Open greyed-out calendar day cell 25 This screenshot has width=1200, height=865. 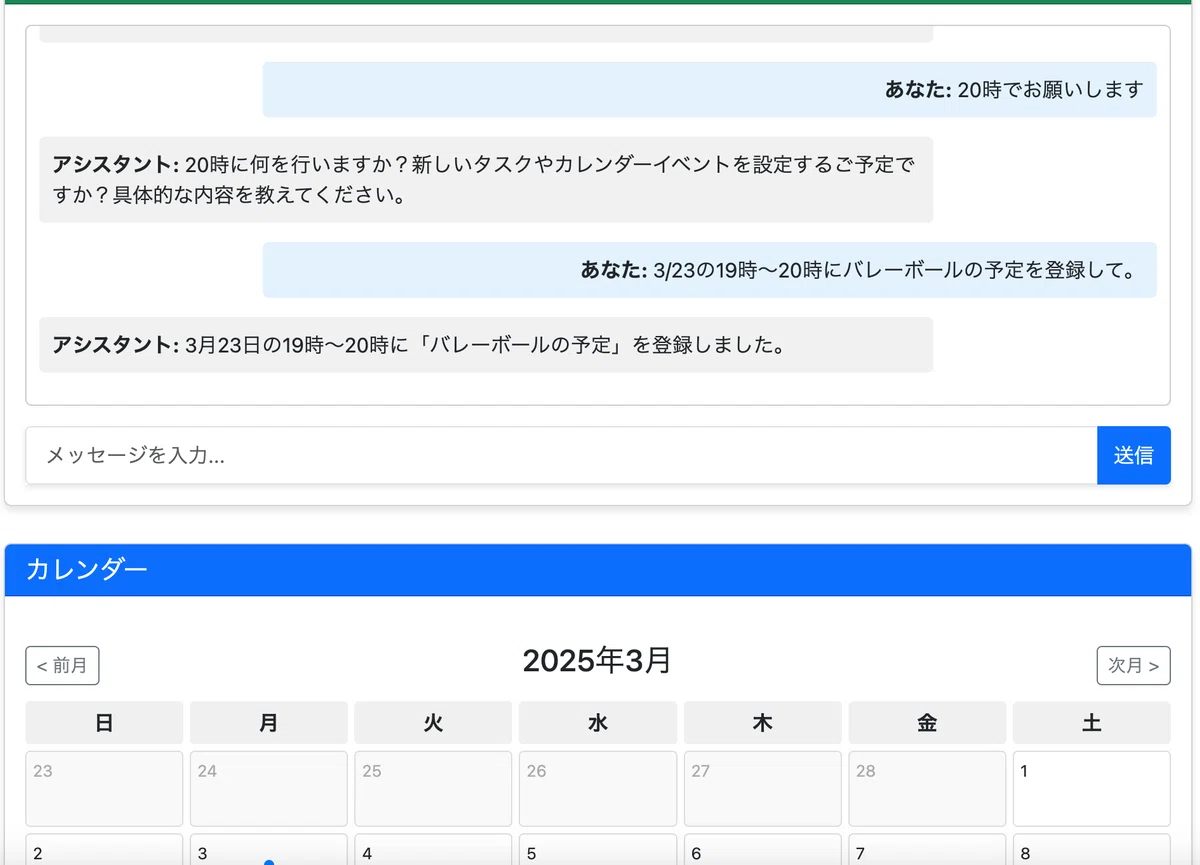pos(433,789)
